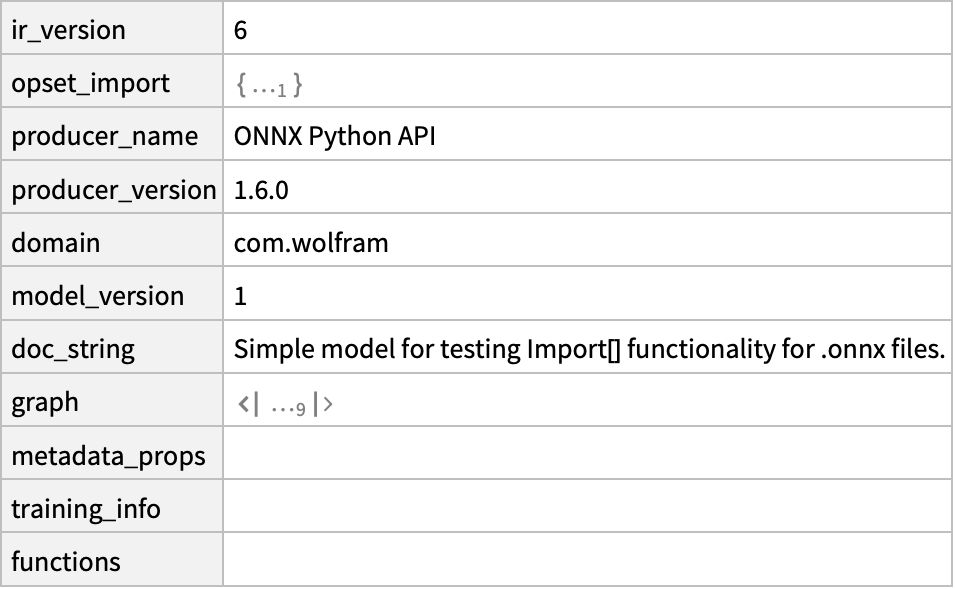The width and height of the screenshot is (955, 589).
Task: Click the empty metadata_props value cell
Action: pos(587,453)
